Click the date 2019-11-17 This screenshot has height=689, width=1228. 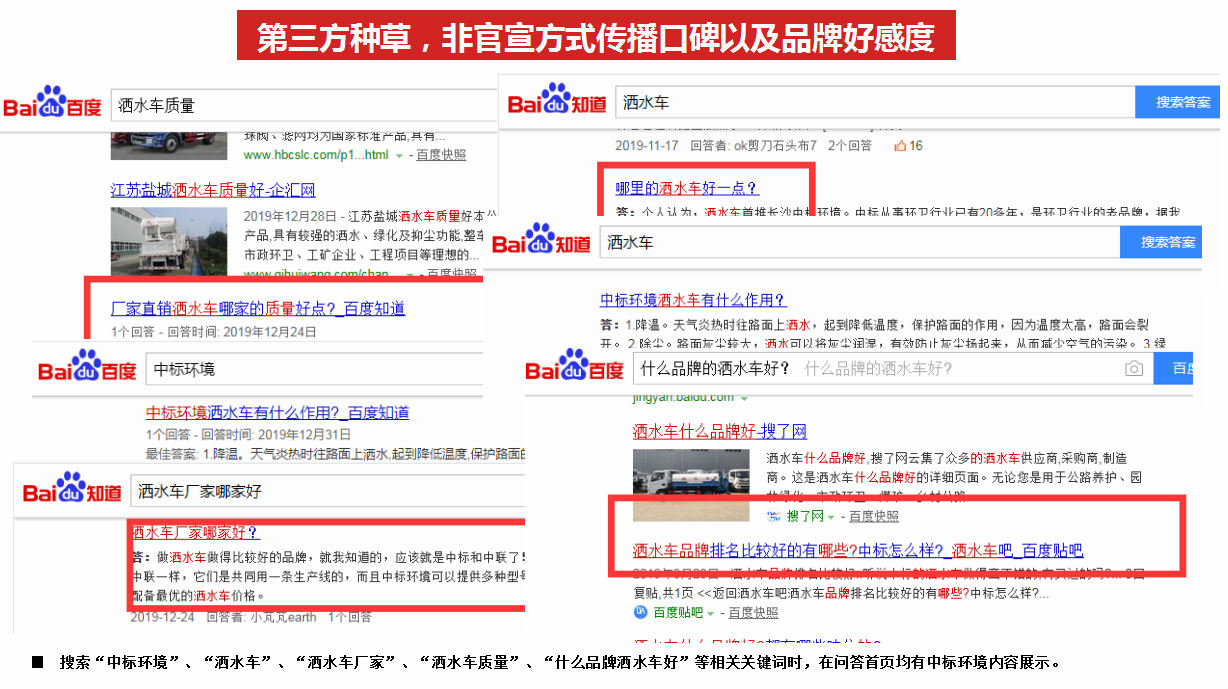click(x=647, y=146)
